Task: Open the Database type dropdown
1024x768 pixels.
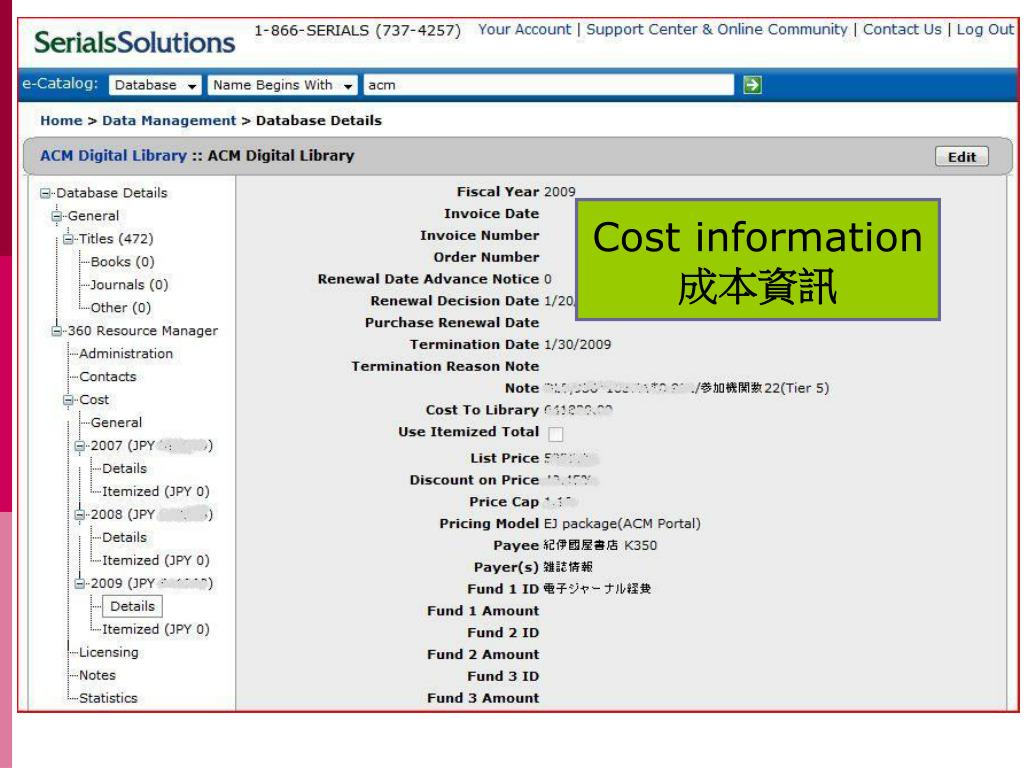Action: click(155, 85)
